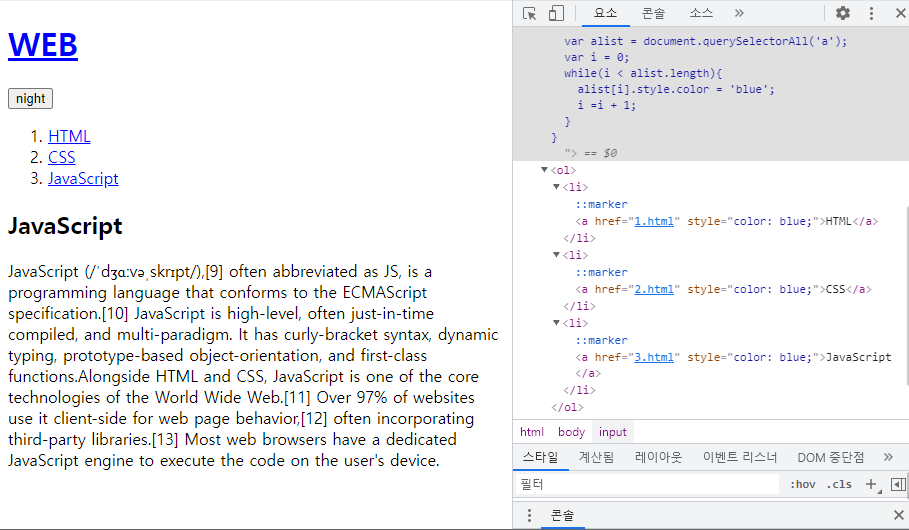
Task: Open the JavaScript list link
Action: 83,179
